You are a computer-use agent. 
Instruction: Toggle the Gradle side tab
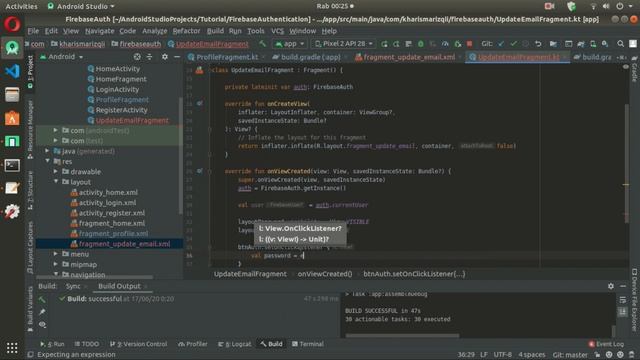[x=634, y=70]
